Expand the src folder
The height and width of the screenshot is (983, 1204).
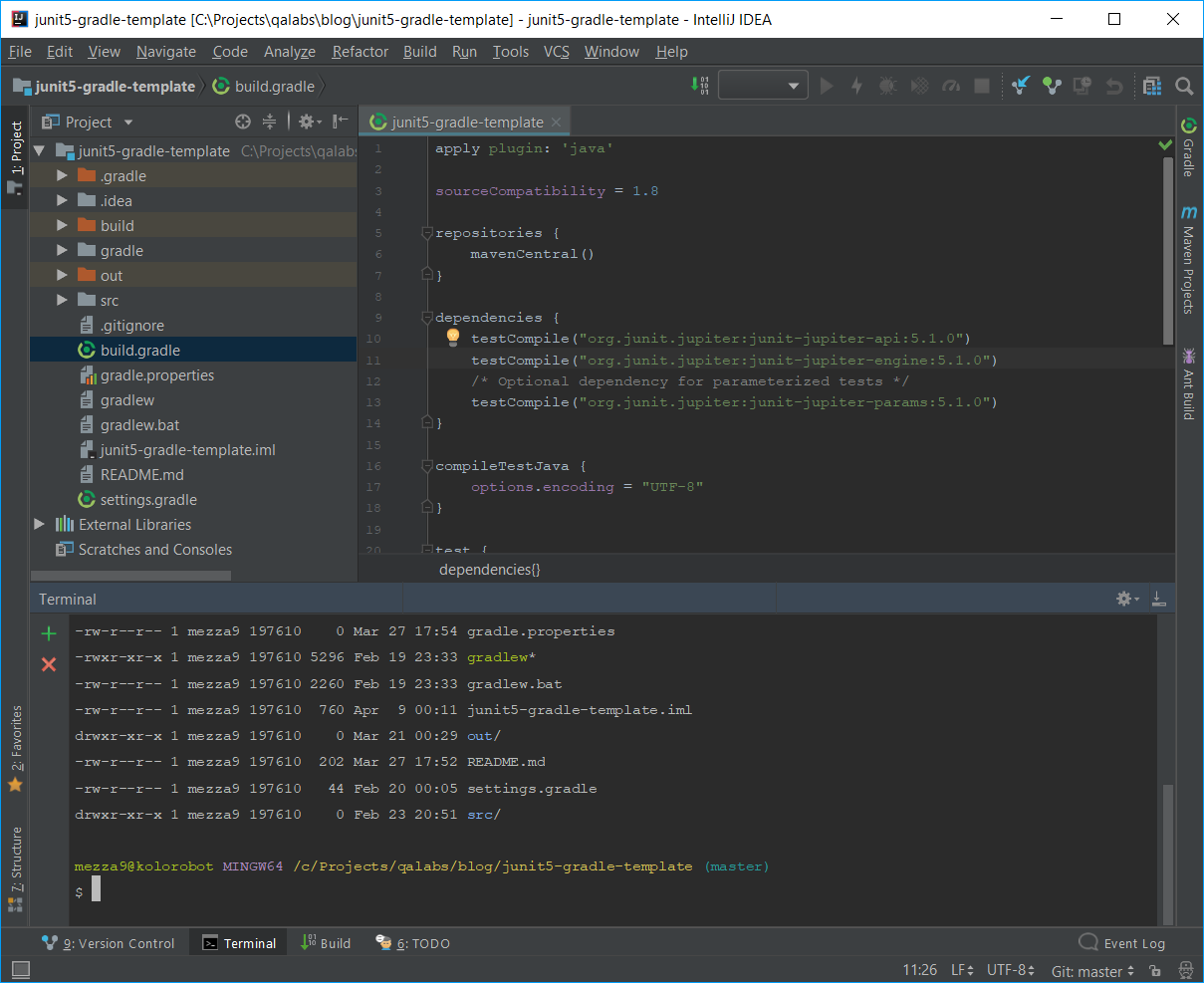[x=63, y=301]
